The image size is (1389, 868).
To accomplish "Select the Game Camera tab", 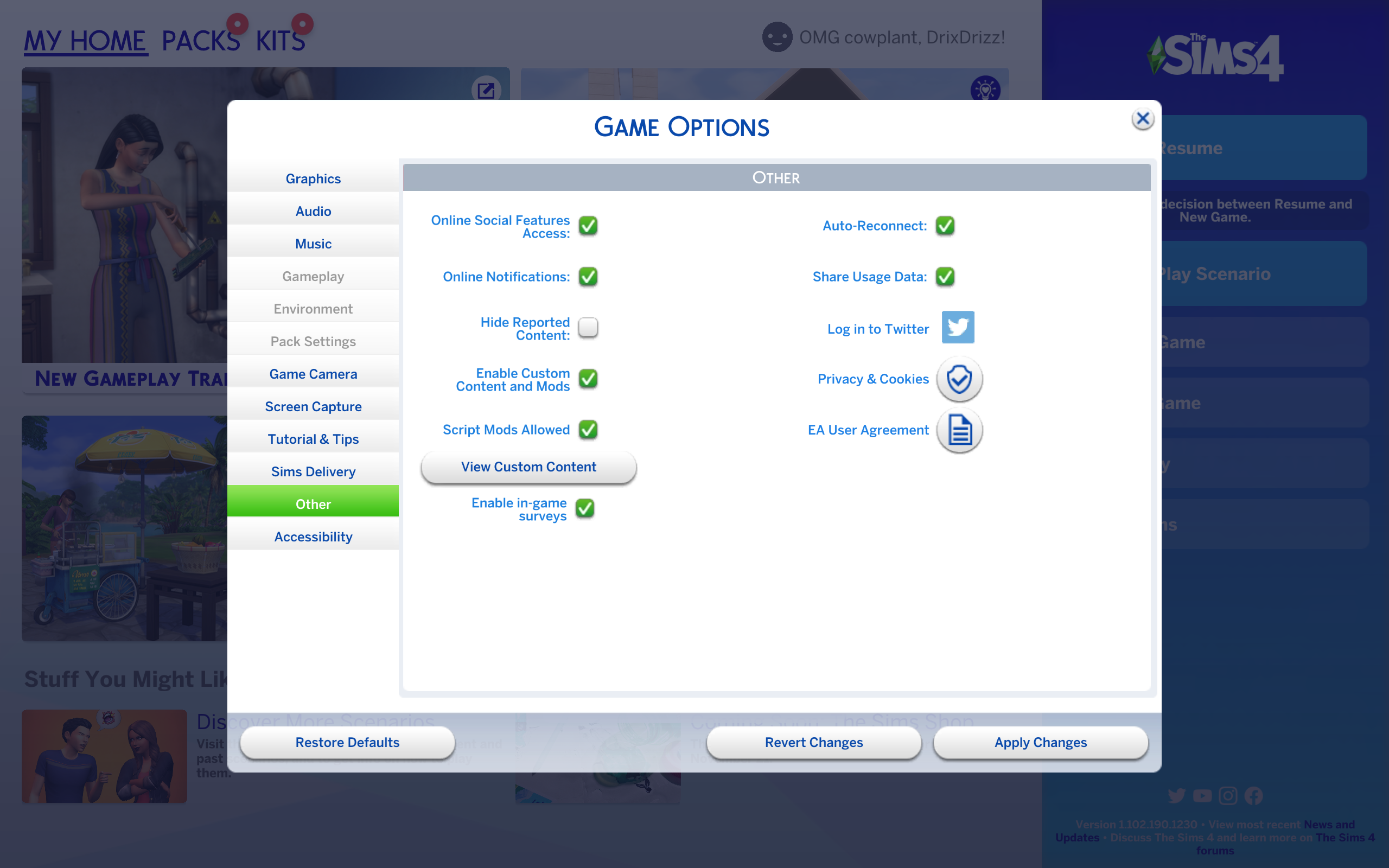I will 313,374.
